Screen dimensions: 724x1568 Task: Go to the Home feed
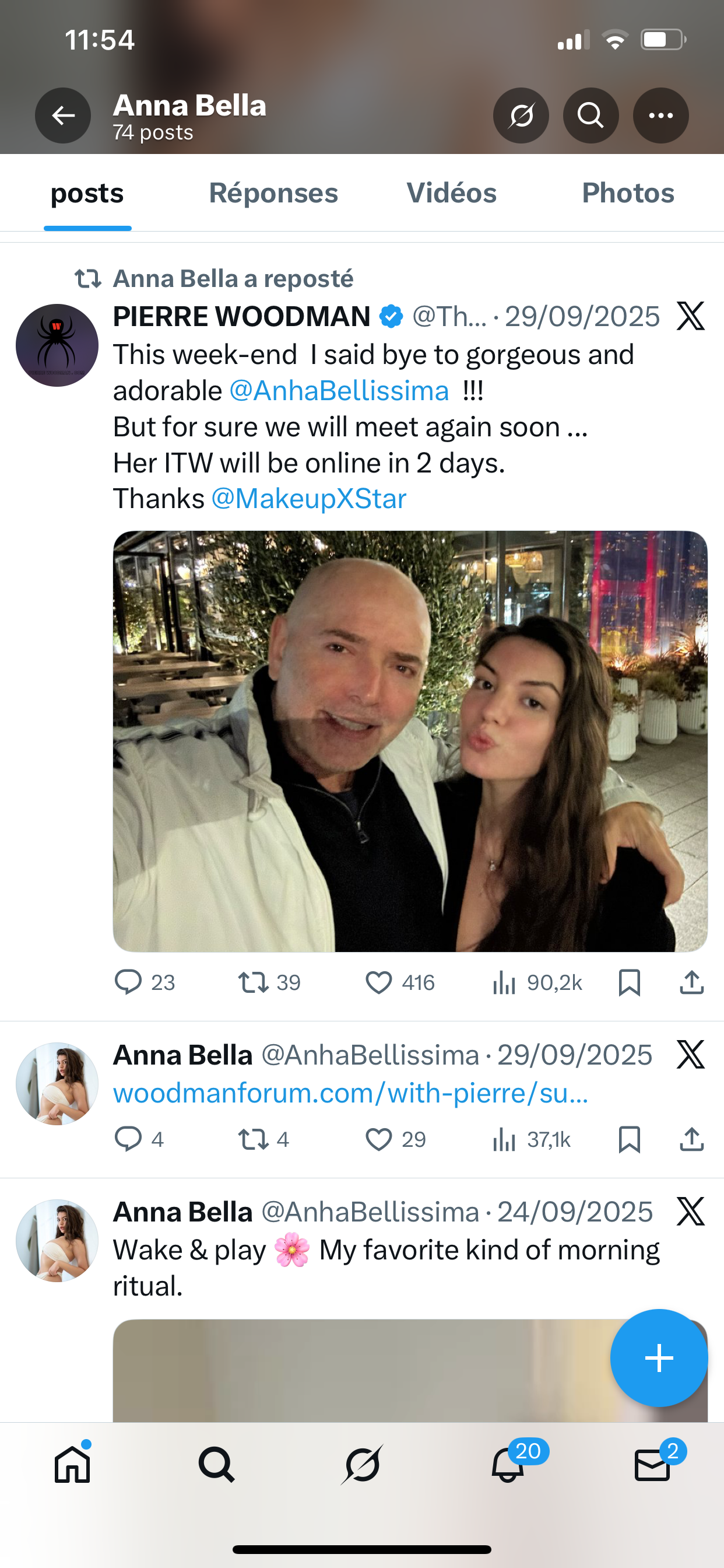point(72,1465)
